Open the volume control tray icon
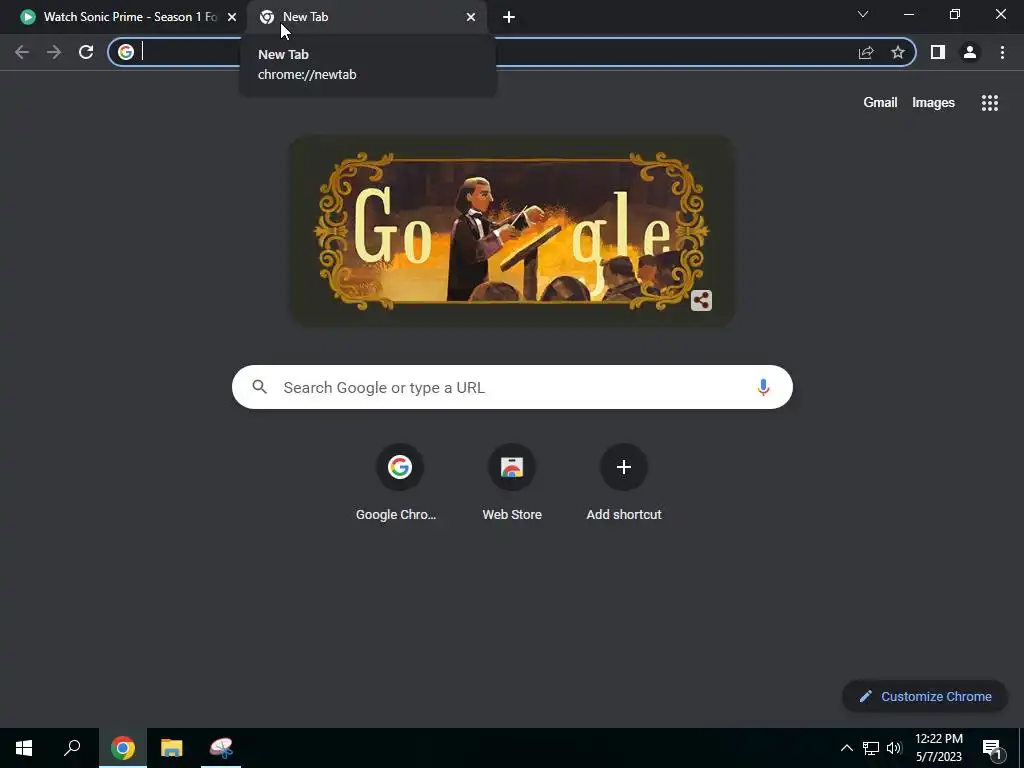1024x768 pixels. (x=894, y=748)
